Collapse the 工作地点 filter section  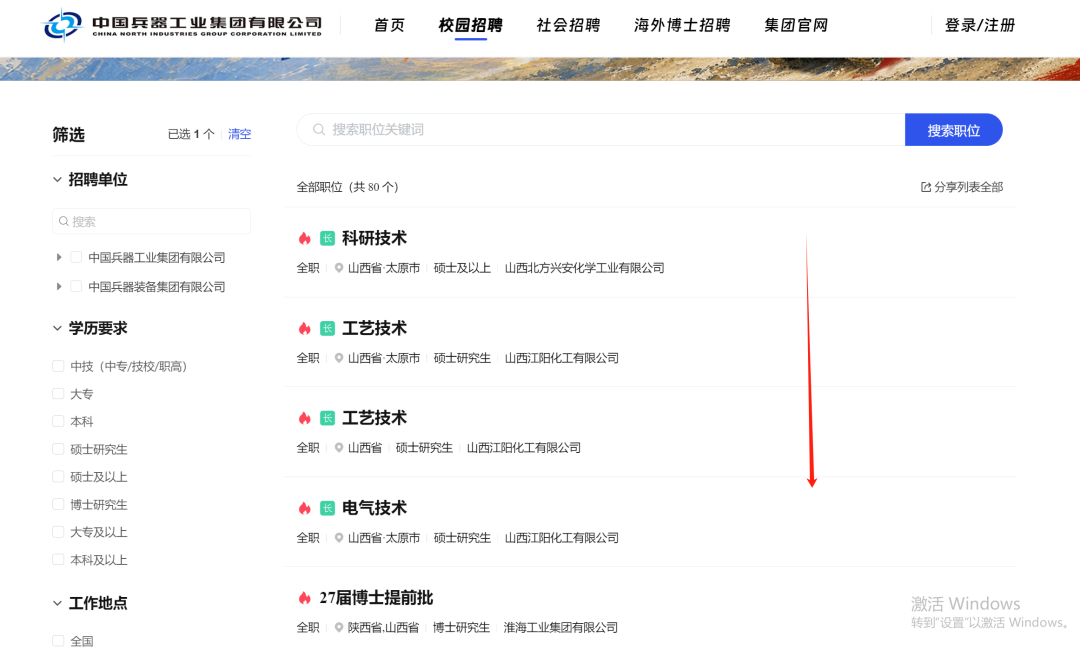click(x=57, y=604)
